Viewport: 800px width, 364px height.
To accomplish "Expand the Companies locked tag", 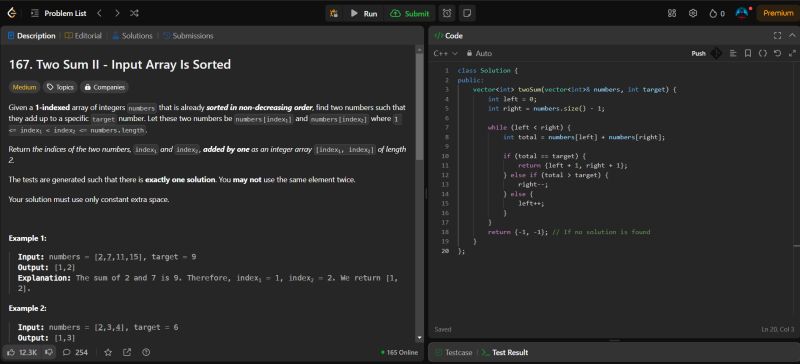I will click(105, 87).
